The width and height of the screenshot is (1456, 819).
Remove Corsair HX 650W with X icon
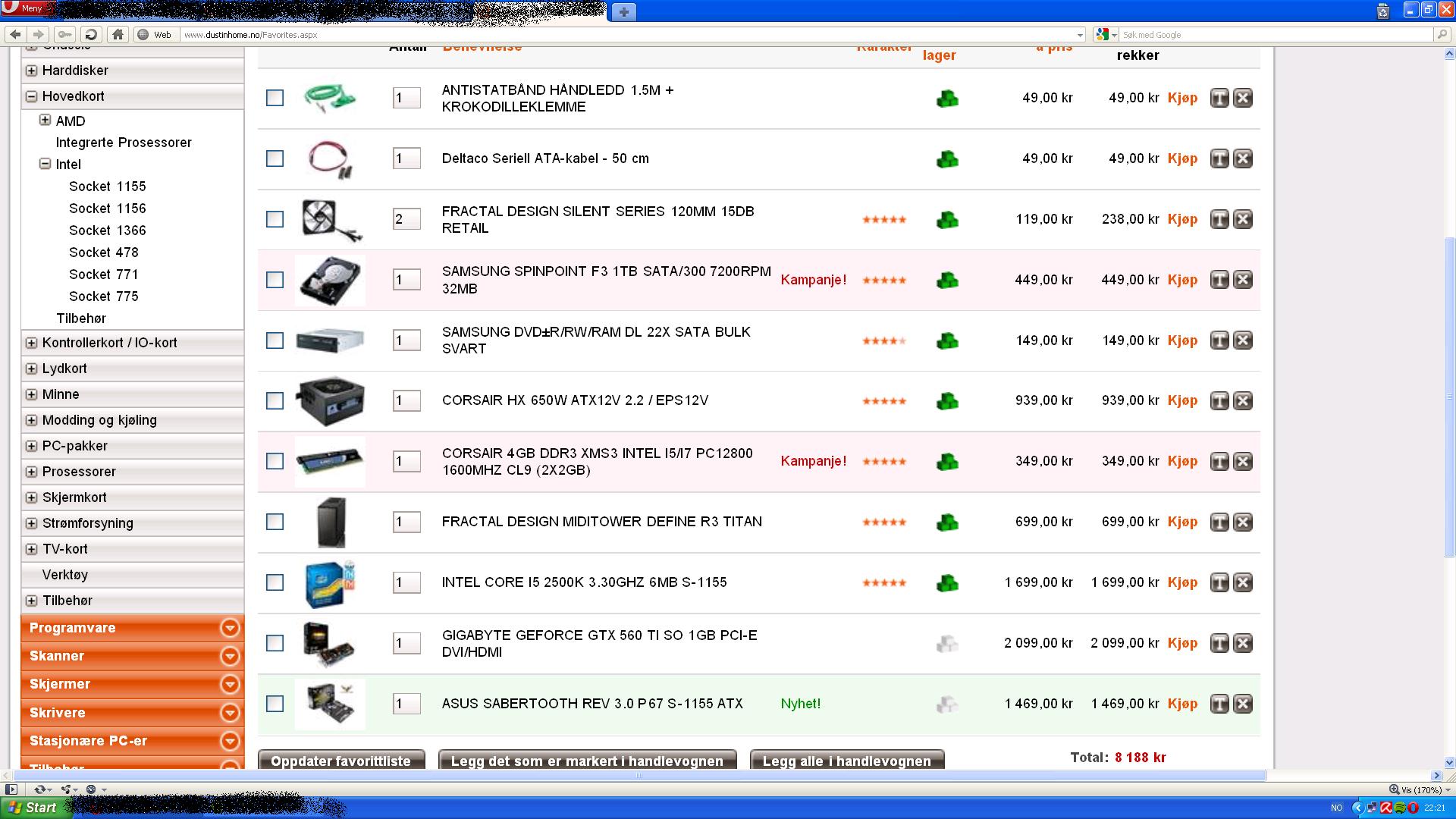click(1243, 400)
